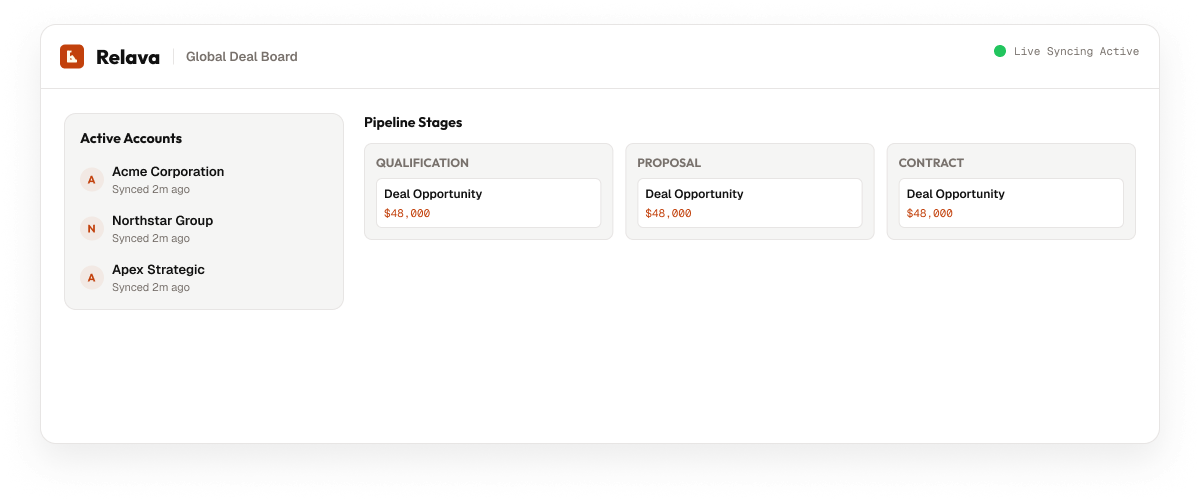Open the Acme Corporation account
This screenshot has height=500, width=1200.
click(204, 180)
